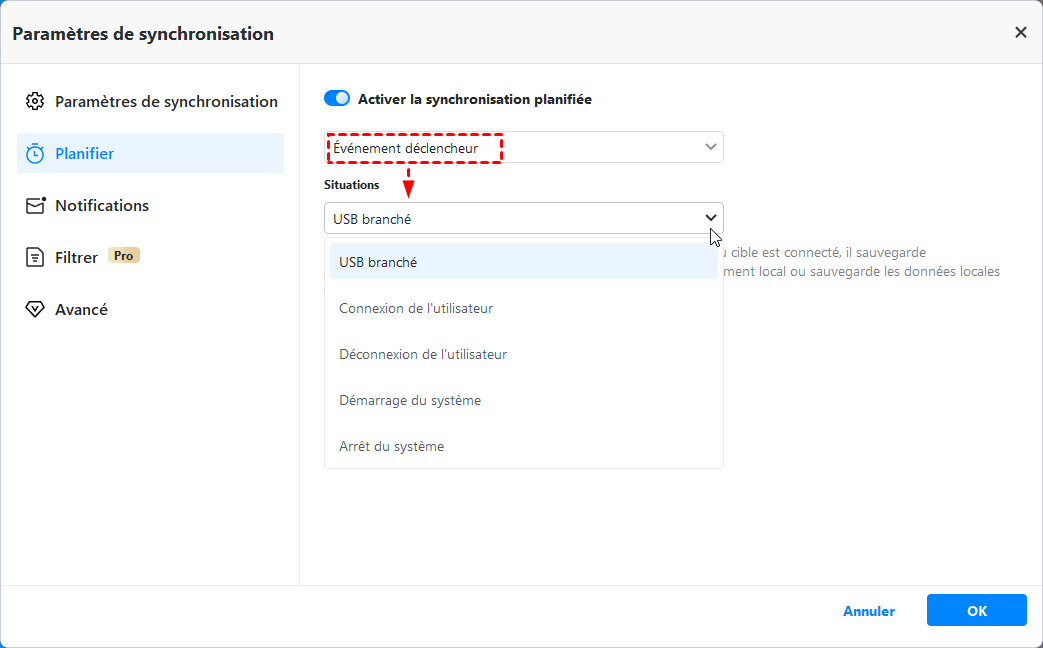
Task: Click the Pro badge next to Filtrer
Action: pyautogui.click(x=123, y=256)
